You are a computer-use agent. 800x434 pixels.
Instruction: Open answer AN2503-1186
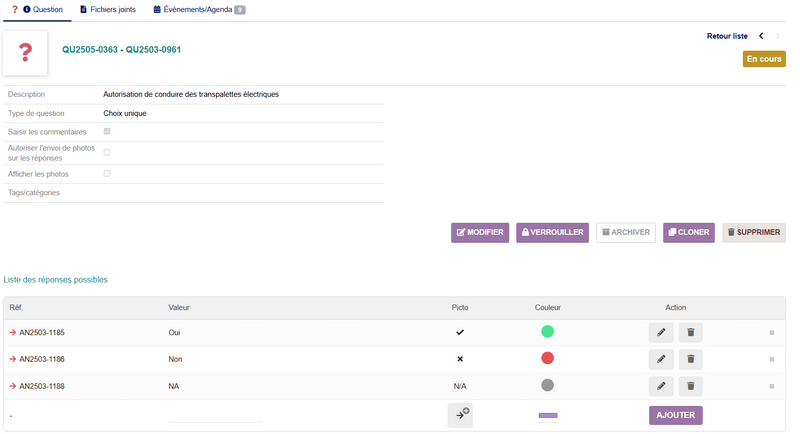[42, 359]
